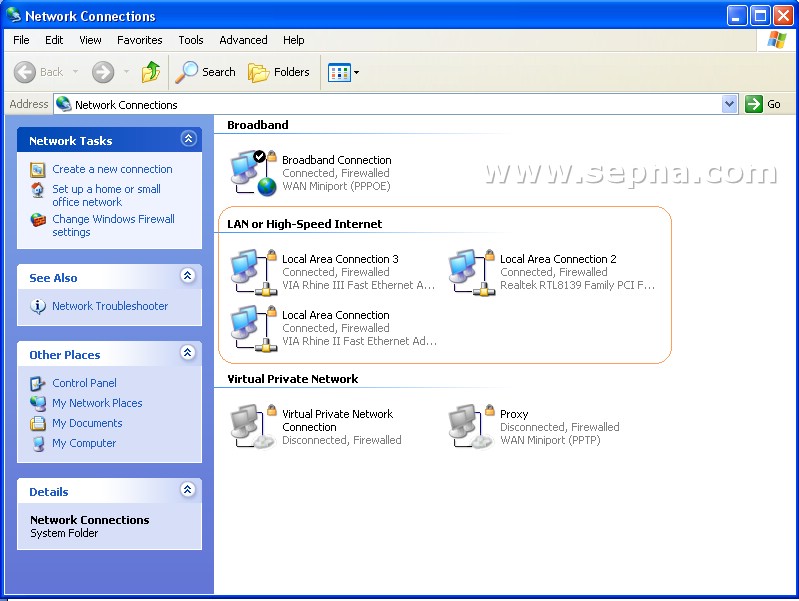Viewport: 799px width, 601px height.
Task: Open the Advanced menu
Action: coord(243,40)
